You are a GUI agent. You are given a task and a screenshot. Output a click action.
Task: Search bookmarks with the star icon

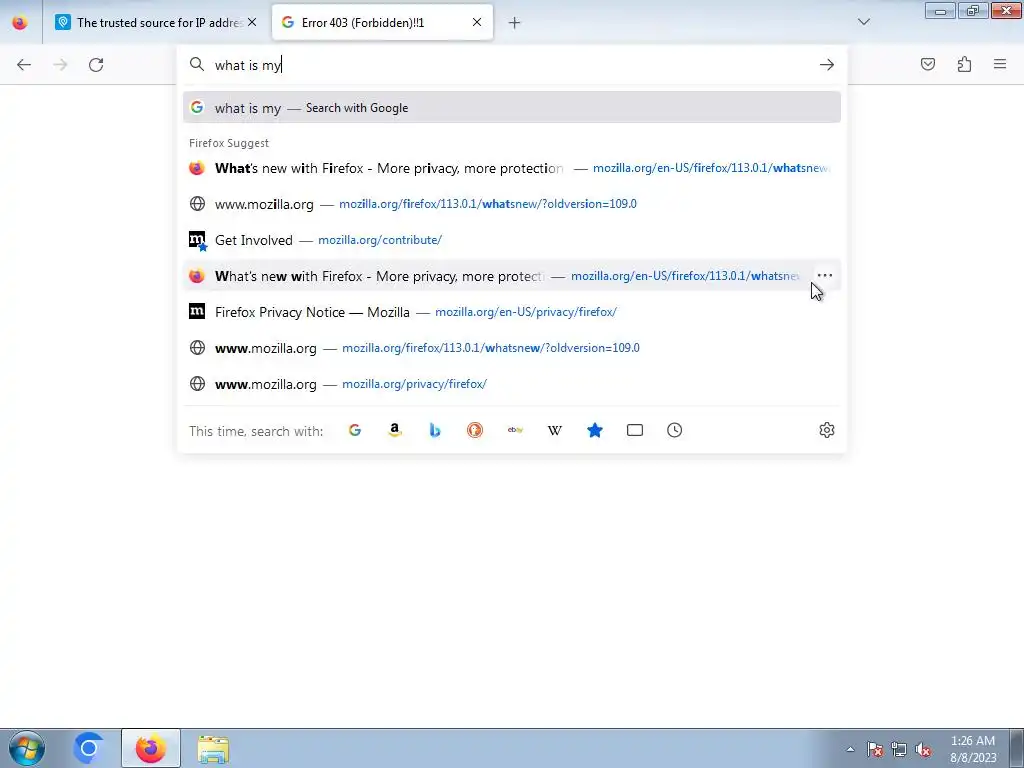point(595,430)
